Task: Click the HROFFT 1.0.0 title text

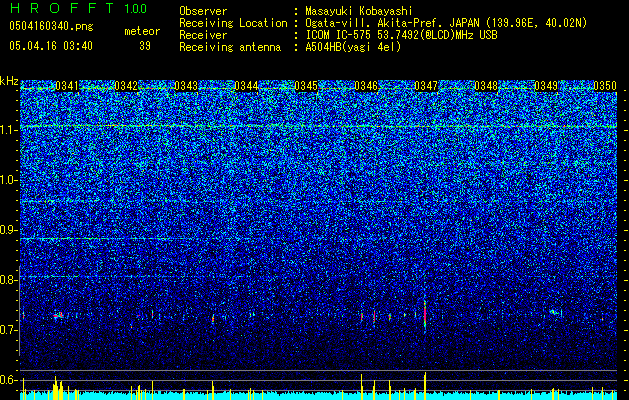Action: pos(78,8)
